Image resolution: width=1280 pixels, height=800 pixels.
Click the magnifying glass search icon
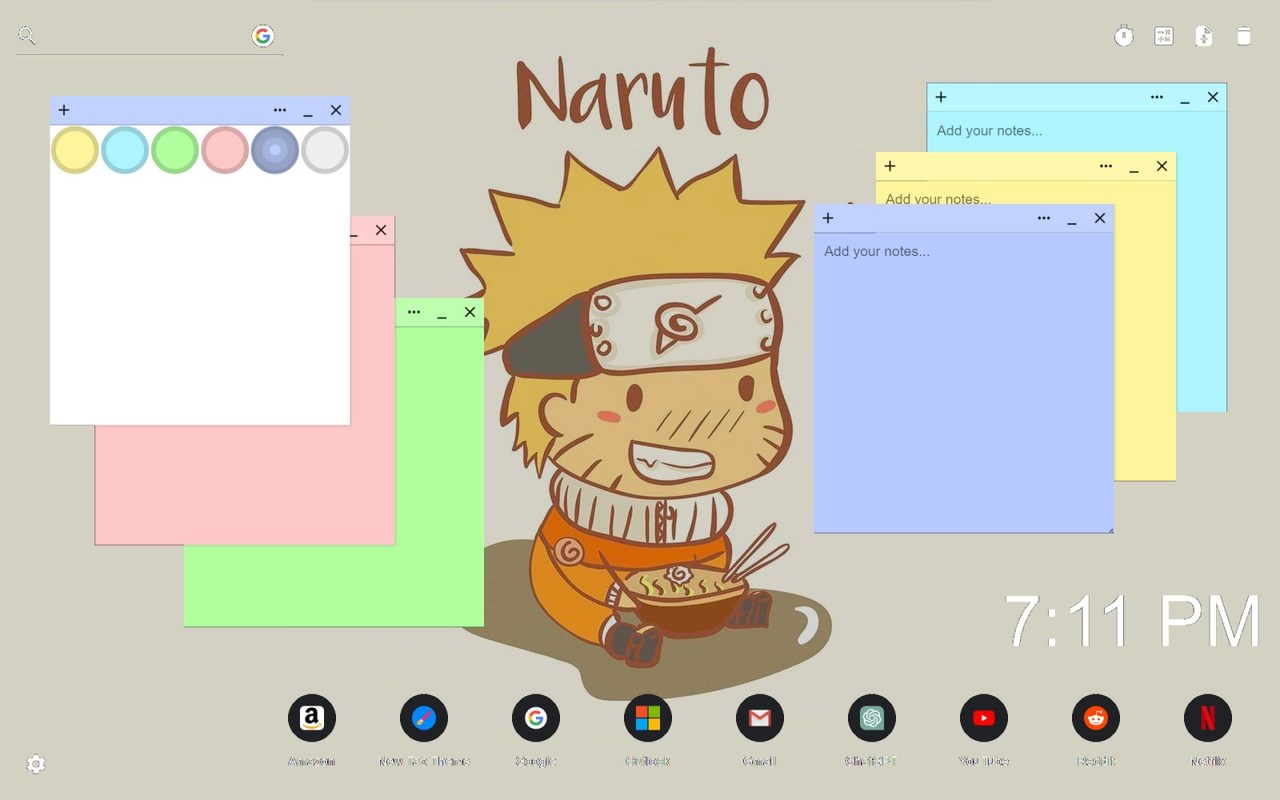[x=27, y=36]
